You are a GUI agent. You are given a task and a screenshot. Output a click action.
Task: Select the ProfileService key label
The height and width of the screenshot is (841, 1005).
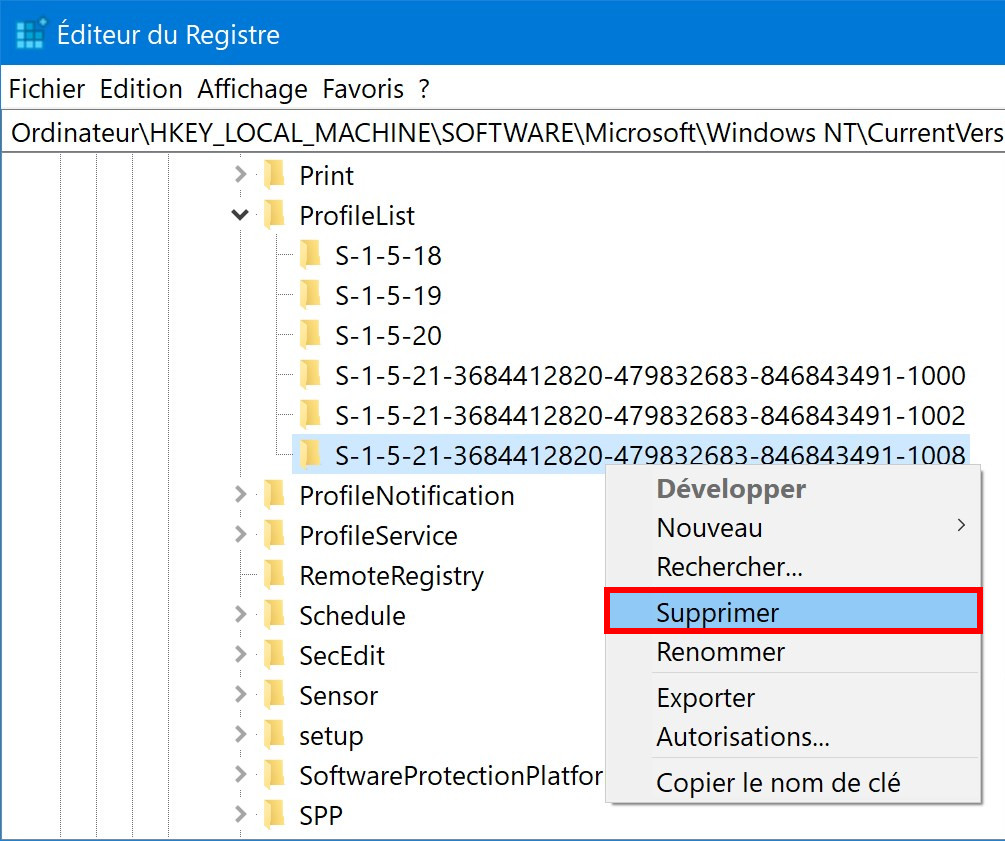click(378, 536)
